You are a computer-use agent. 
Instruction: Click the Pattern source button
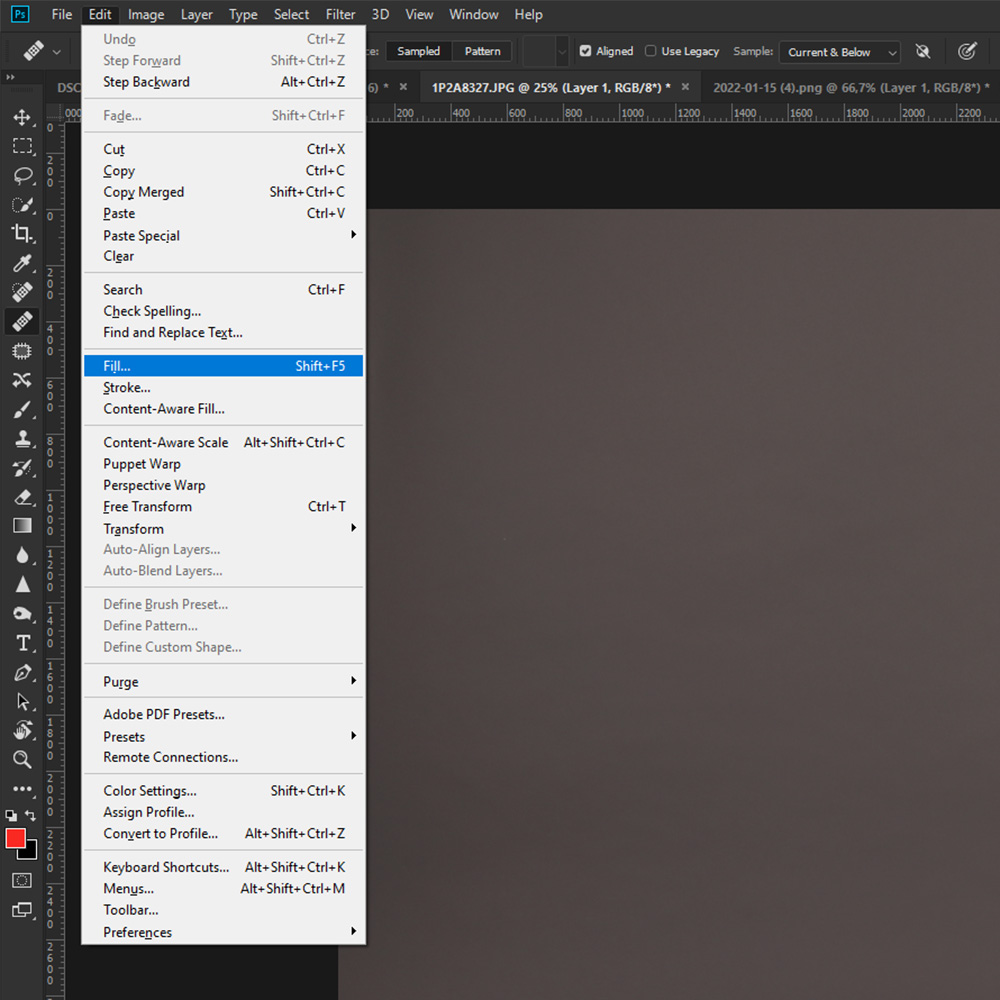483,51
